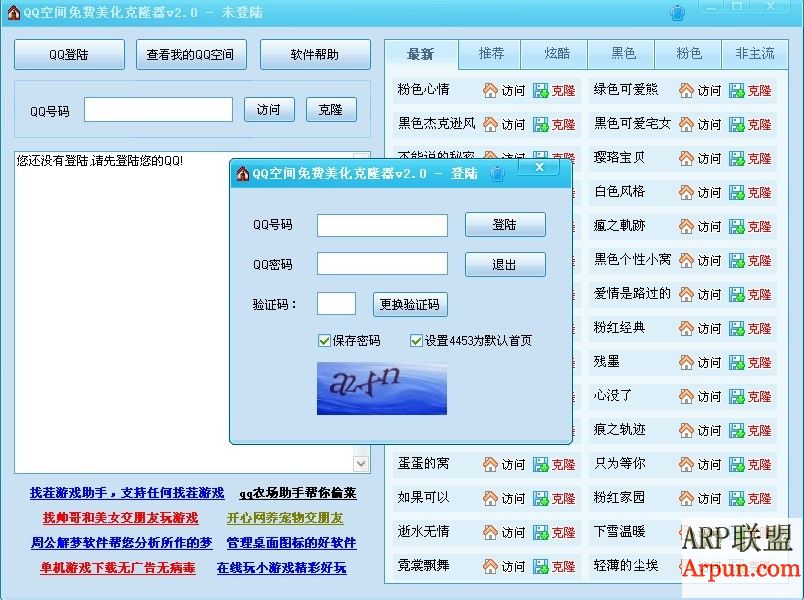Click the clone icon for 只为等你
The image size is (804, 600).
[x=736, y=464]
